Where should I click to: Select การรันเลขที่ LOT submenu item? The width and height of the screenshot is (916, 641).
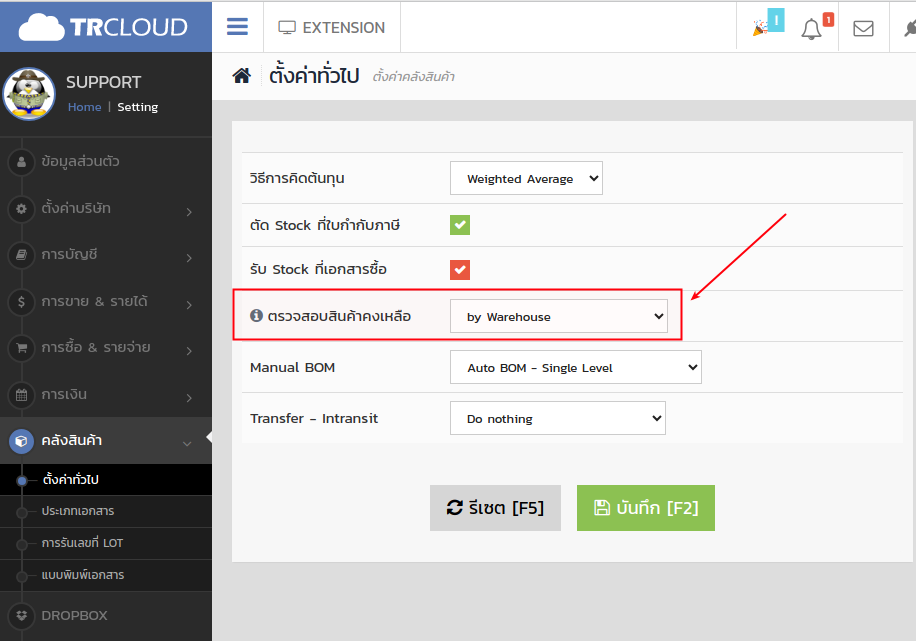[82, 543]
